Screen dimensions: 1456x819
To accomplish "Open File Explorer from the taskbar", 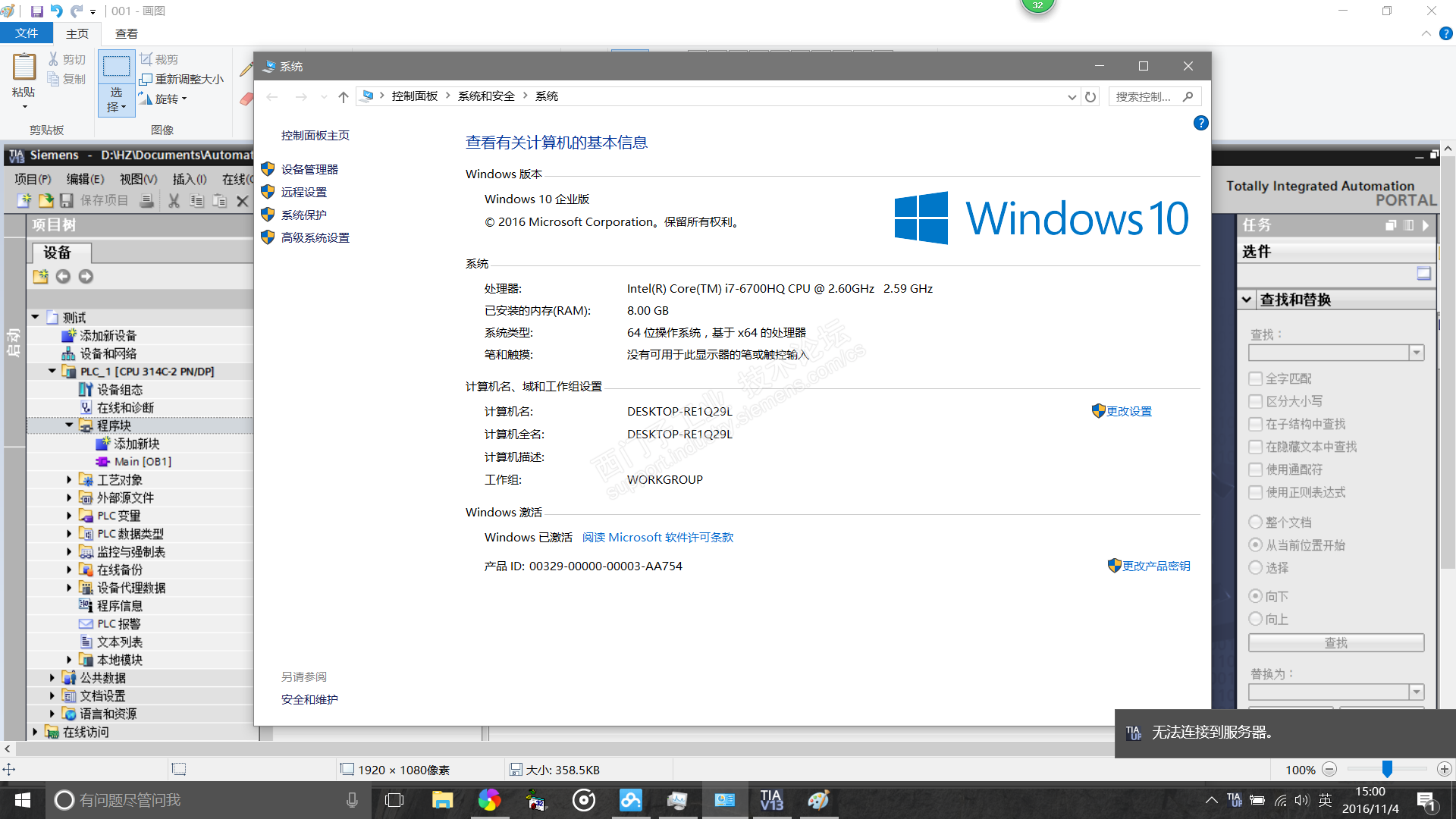I will click(x=442, y=800).
